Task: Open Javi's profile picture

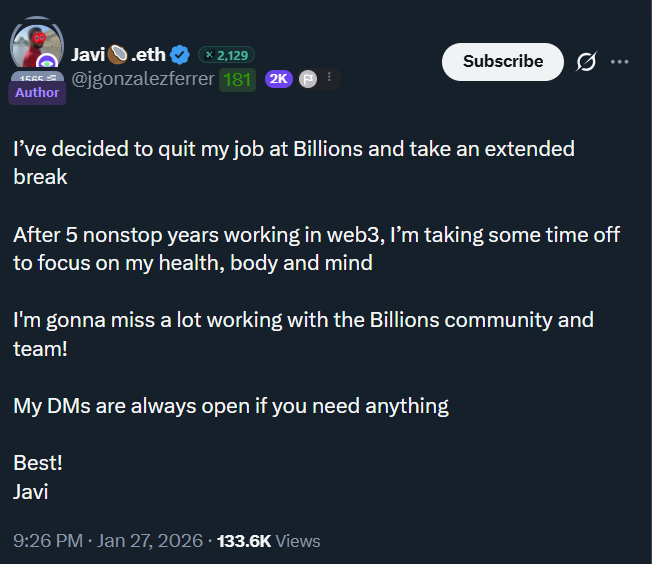Action: click(x=36, y=43)
